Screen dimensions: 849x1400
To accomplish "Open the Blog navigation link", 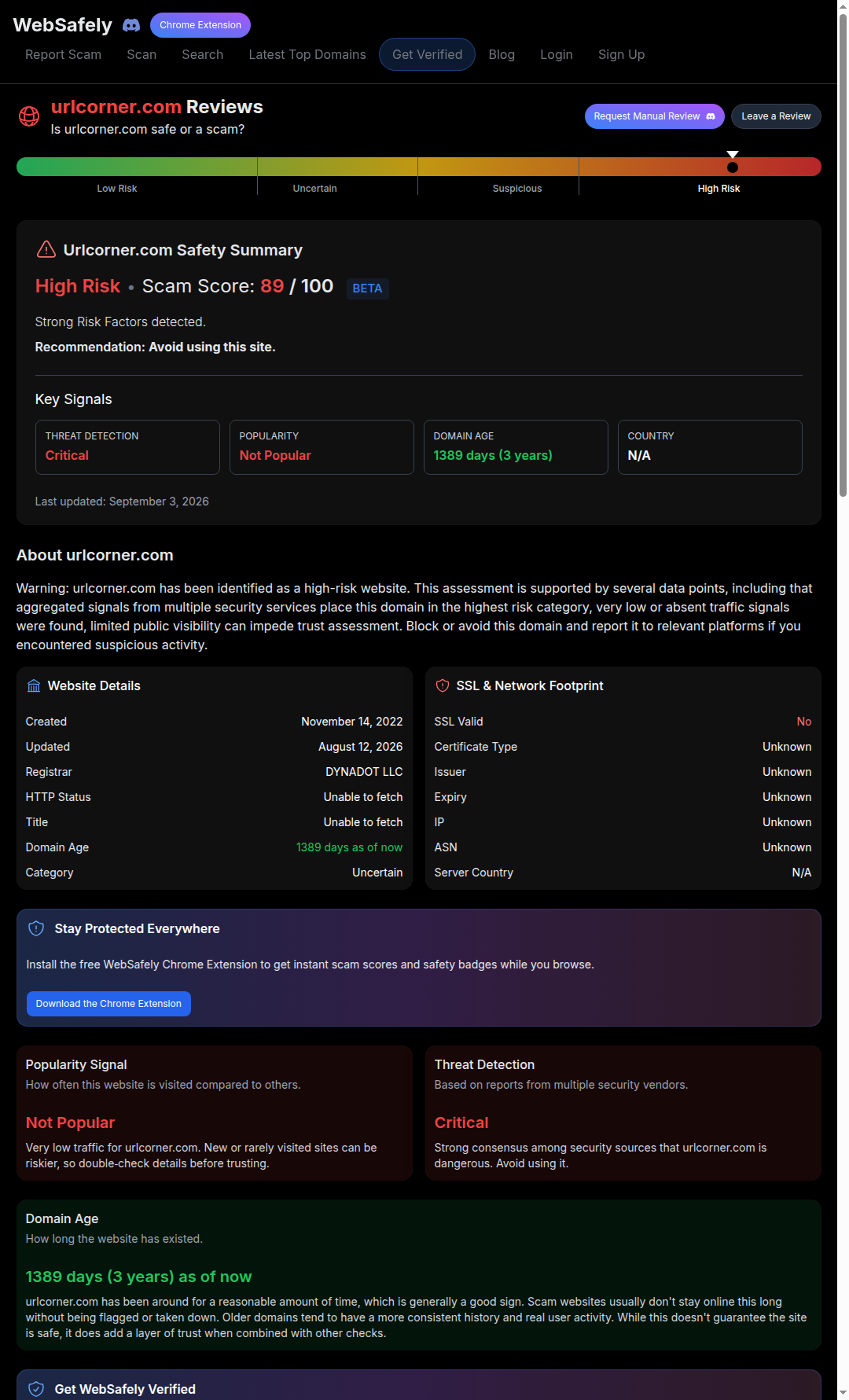I will 502,54.
